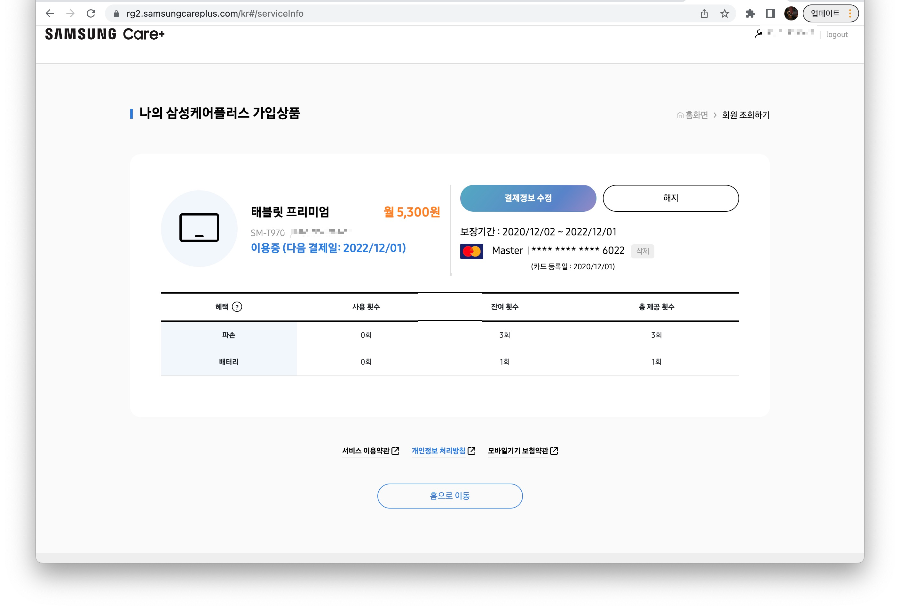Open 모바일기기 보험약관 via its external-link icon

click(553, 450)
